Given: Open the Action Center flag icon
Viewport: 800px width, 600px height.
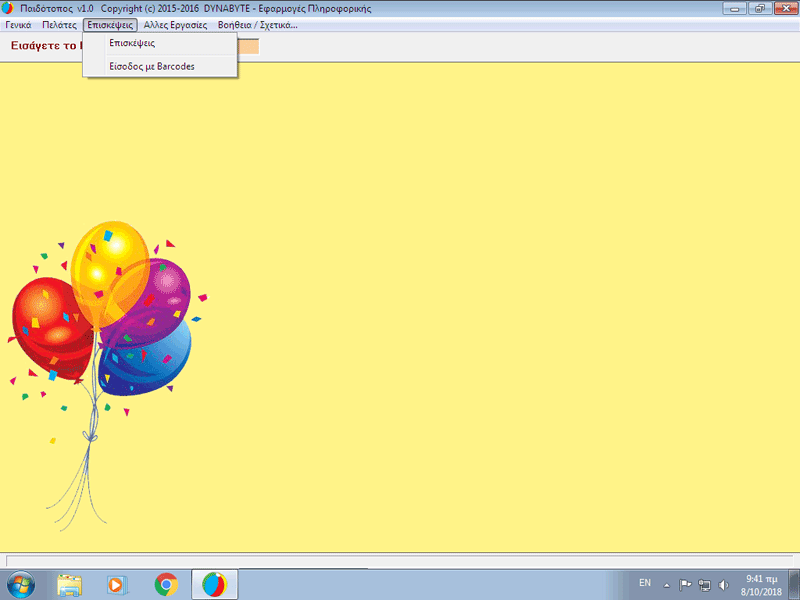Looking at the screenshot, I should pyautogui.click(x=685, y=585).
